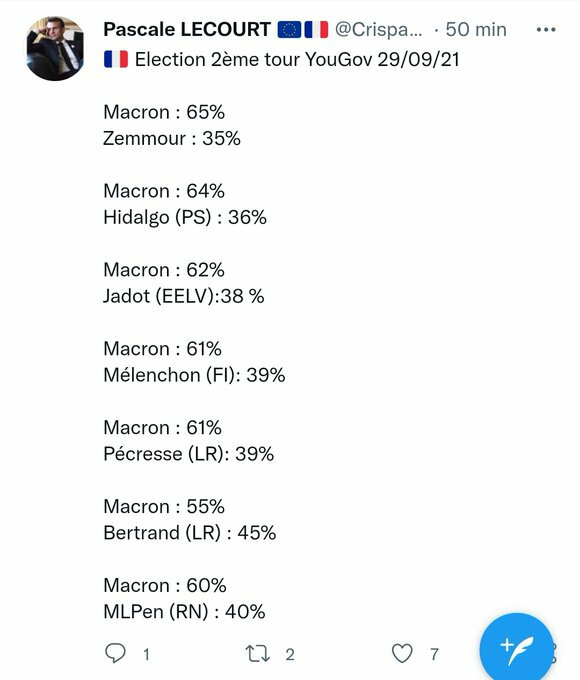Click the 'MLPen (RN) : 40%' line

click(x=184, y=612)
